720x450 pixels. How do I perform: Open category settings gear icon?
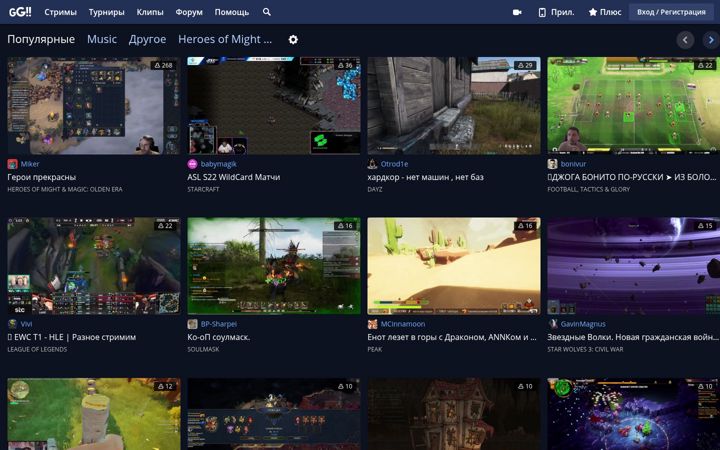point(293,39)
